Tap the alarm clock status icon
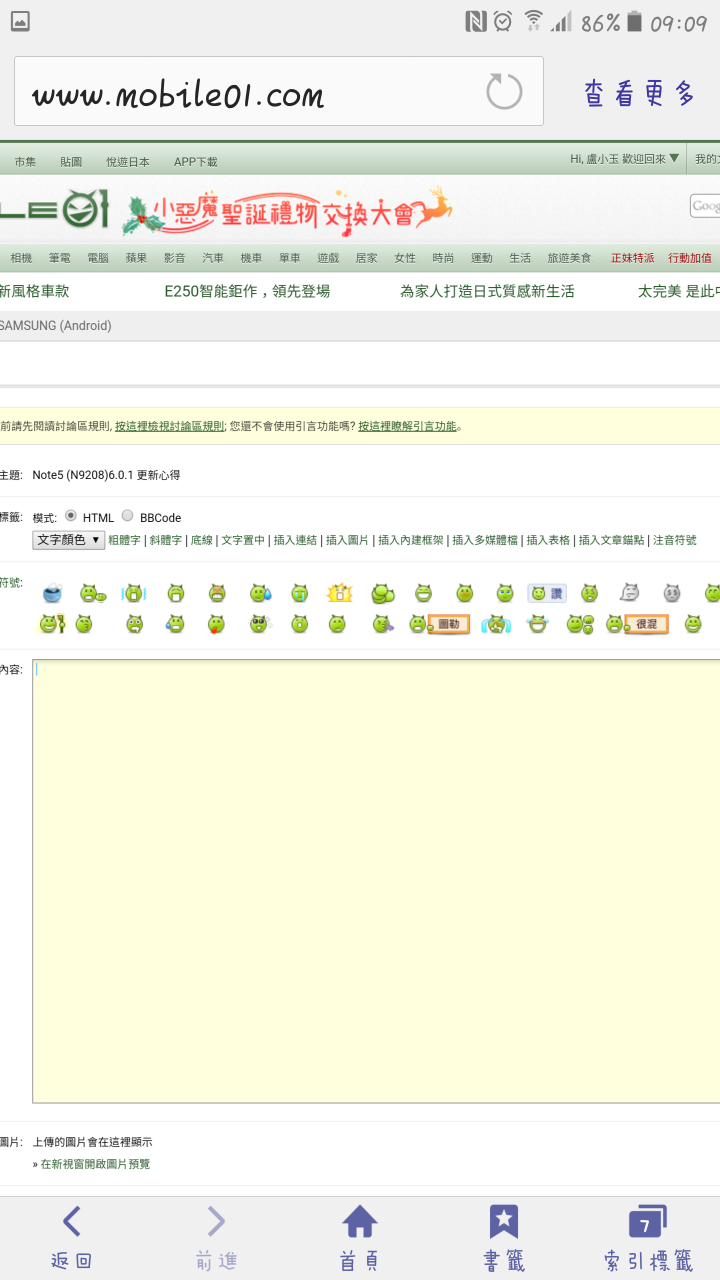This screenshot has width=720, height=1280. tap(503, 21)
